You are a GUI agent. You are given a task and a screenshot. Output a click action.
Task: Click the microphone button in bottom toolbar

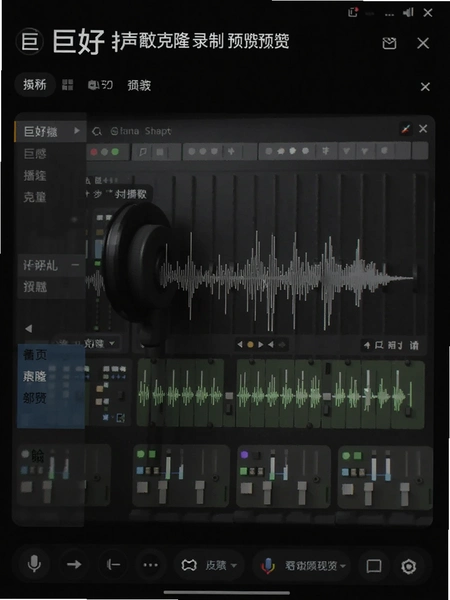[34, 564]
